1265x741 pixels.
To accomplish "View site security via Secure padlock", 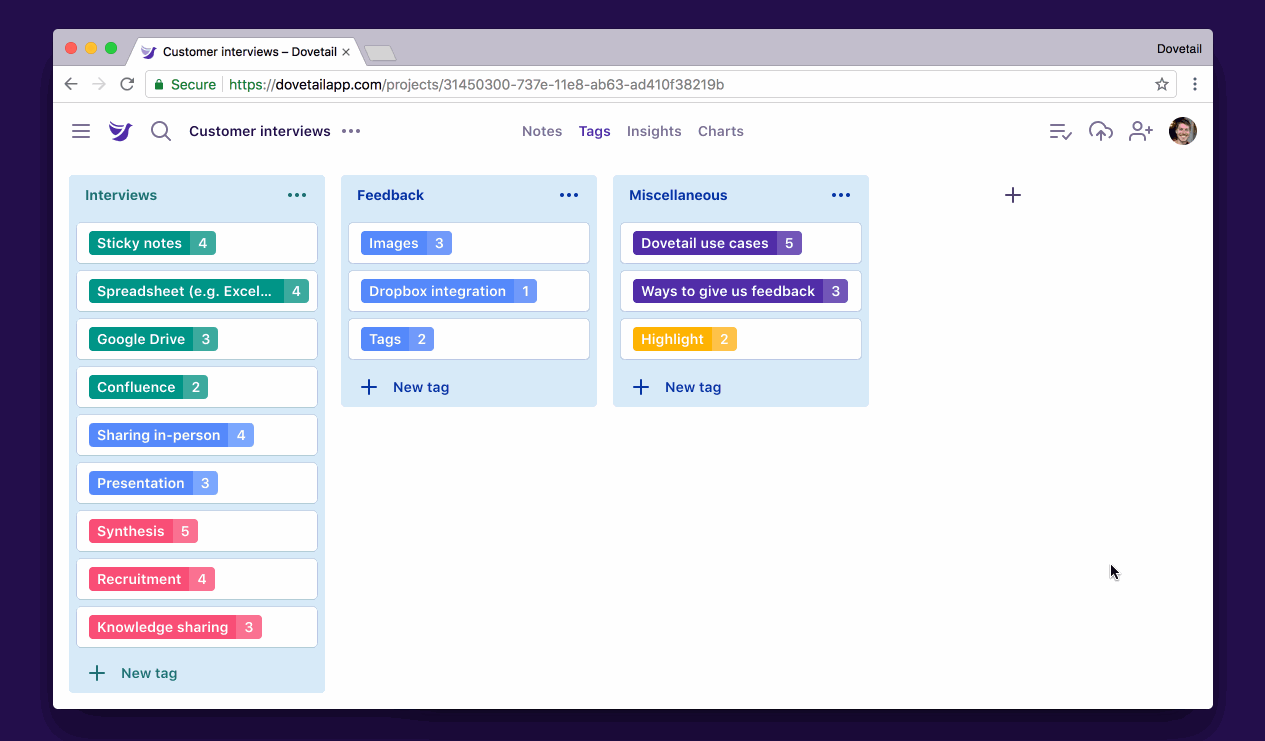I will tap(185, 85).
